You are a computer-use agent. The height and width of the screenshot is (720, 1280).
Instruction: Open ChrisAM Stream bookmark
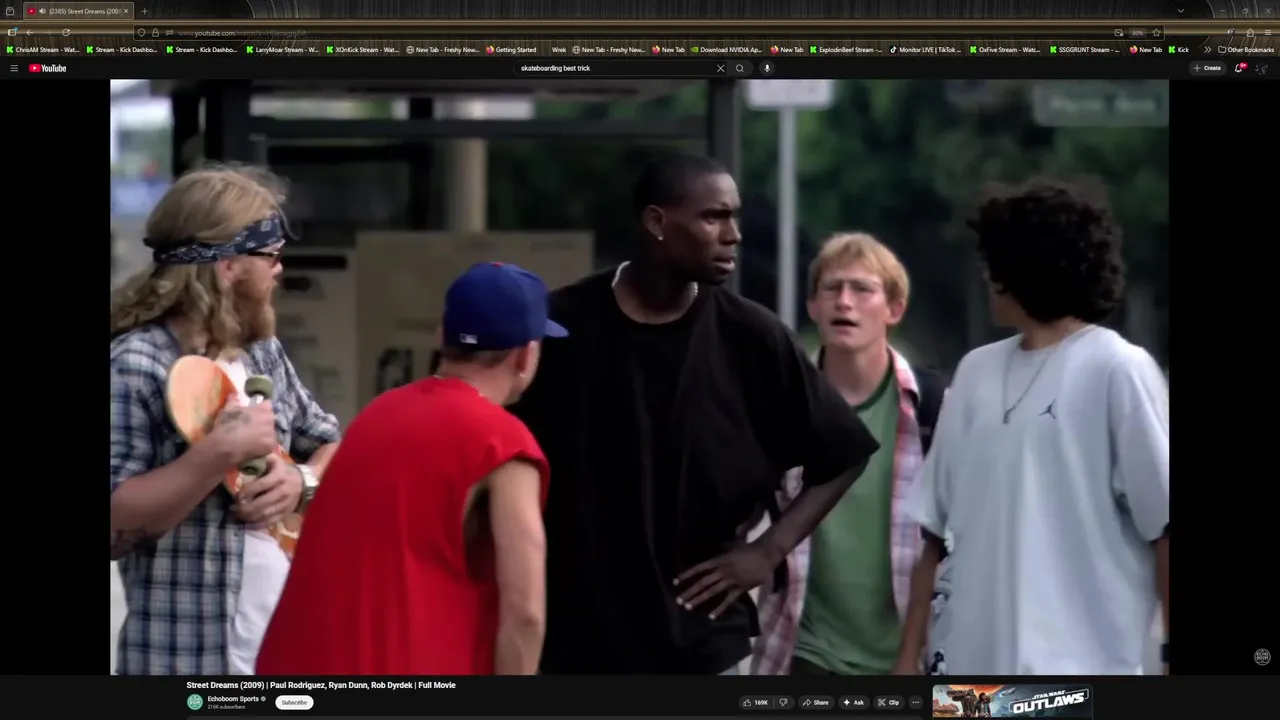42,49
